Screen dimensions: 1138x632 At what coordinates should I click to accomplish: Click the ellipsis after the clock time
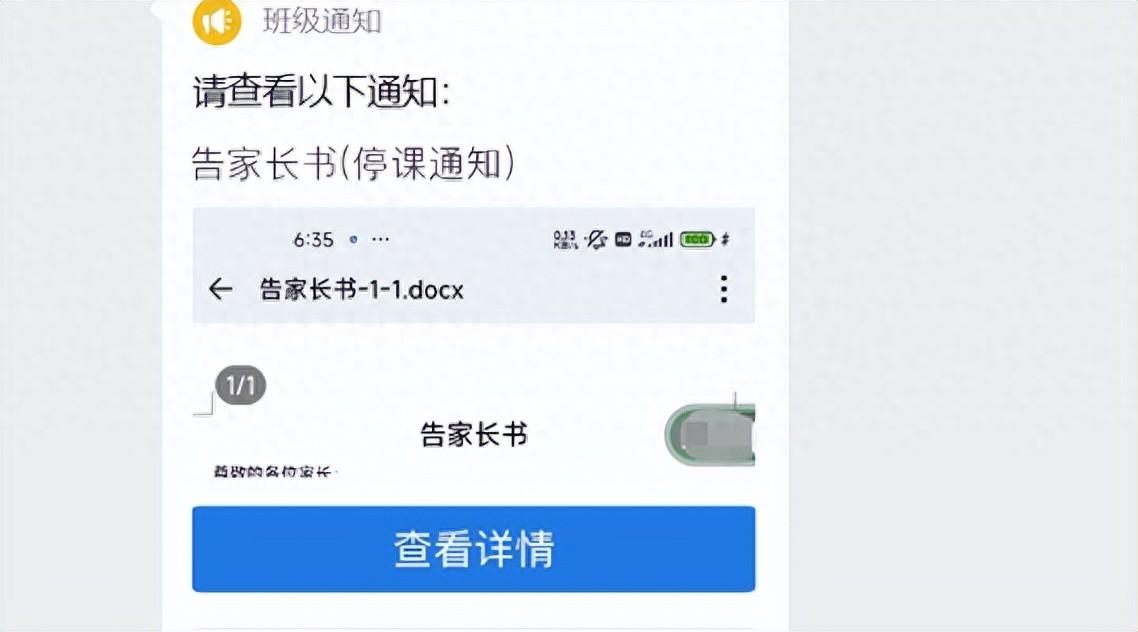coord(380,239)
